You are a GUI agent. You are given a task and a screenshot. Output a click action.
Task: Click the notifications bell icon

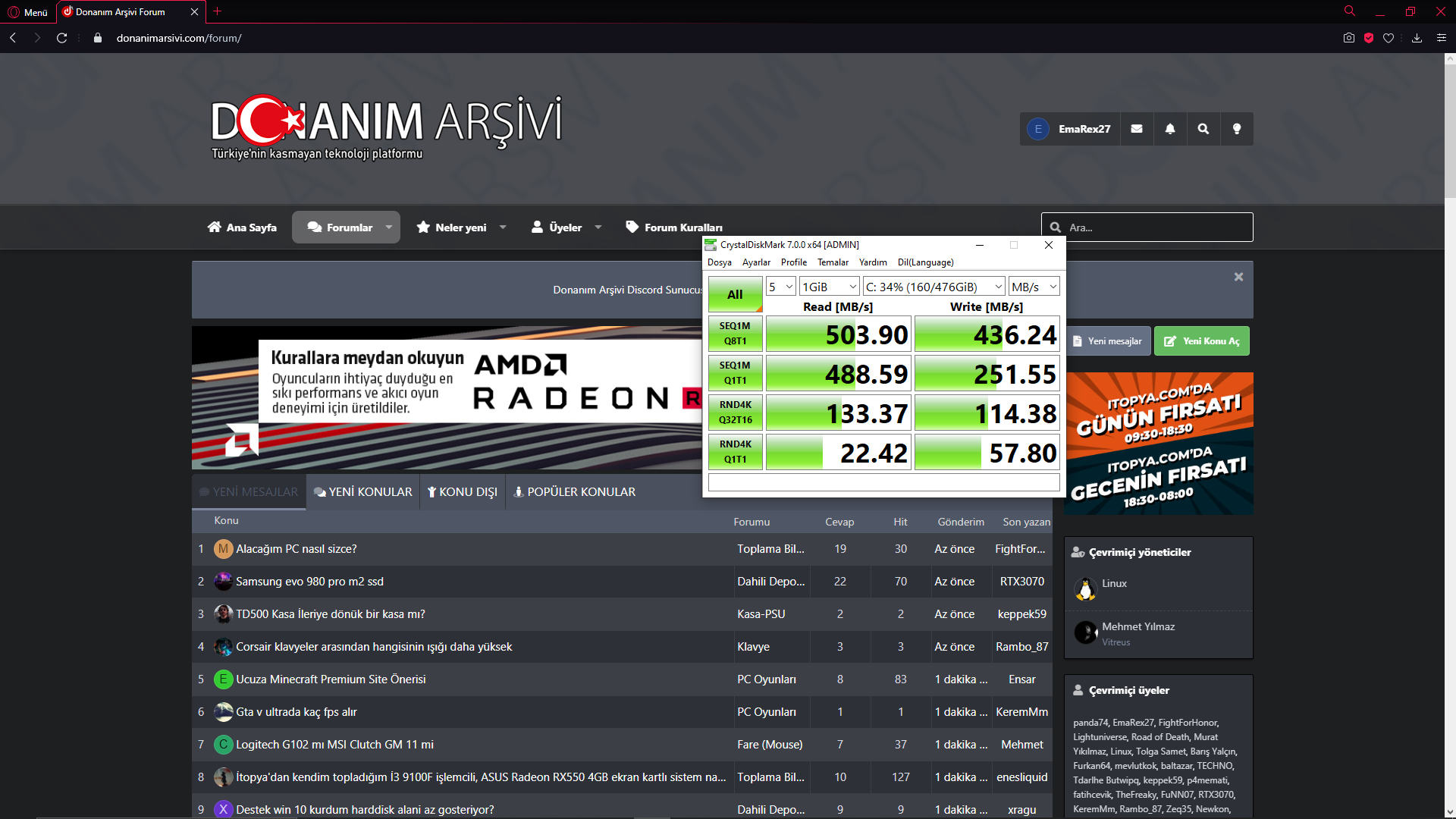(1170, 129)
